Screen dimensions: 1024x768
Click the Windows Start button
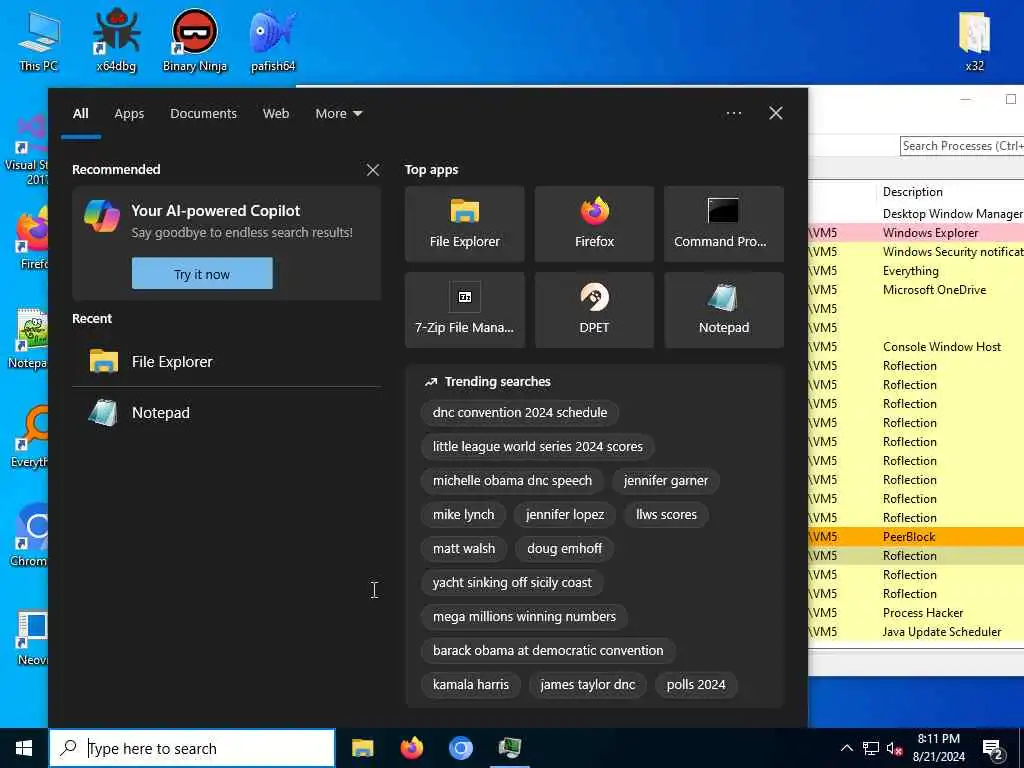click(24, 748)
